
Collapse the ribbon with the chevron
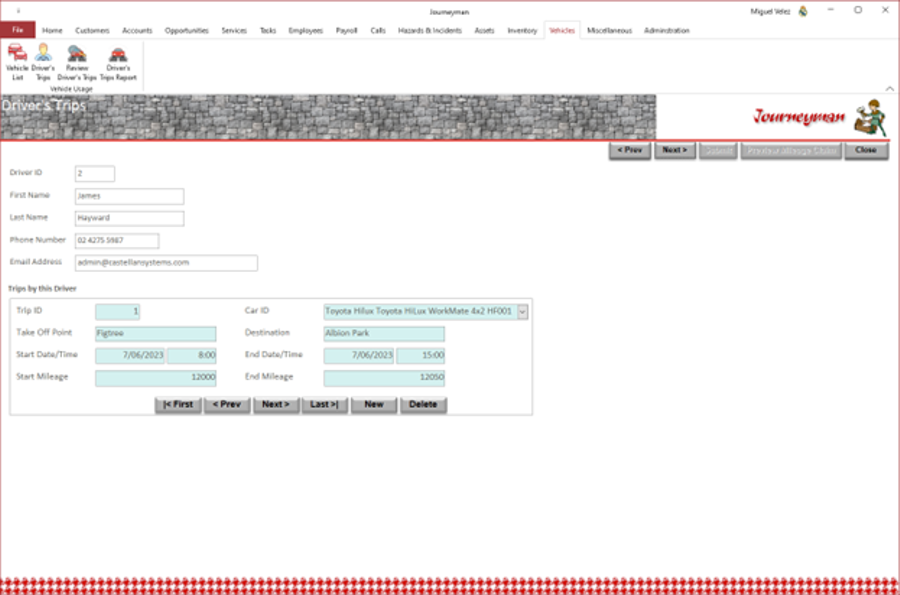click(x=889, y=88)
